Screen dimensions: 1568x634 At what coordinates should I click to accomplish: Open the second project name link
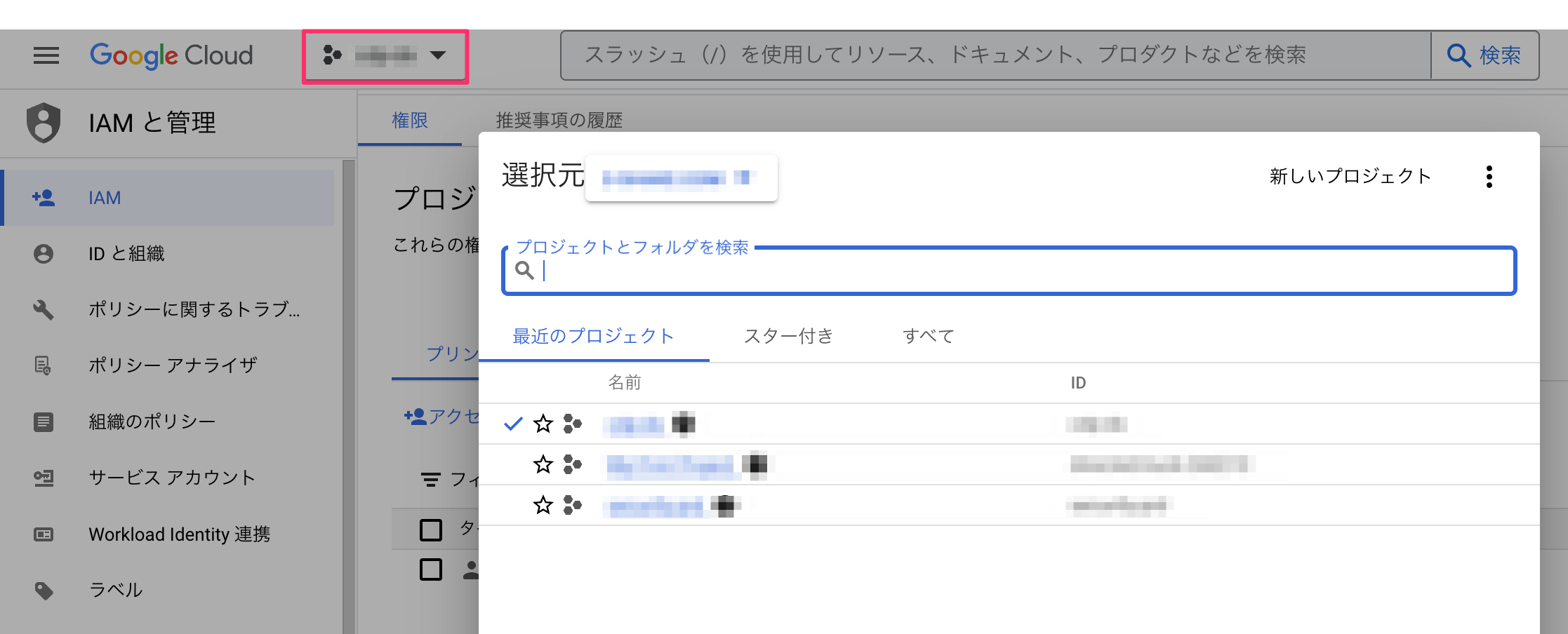[x=670, y=465]
